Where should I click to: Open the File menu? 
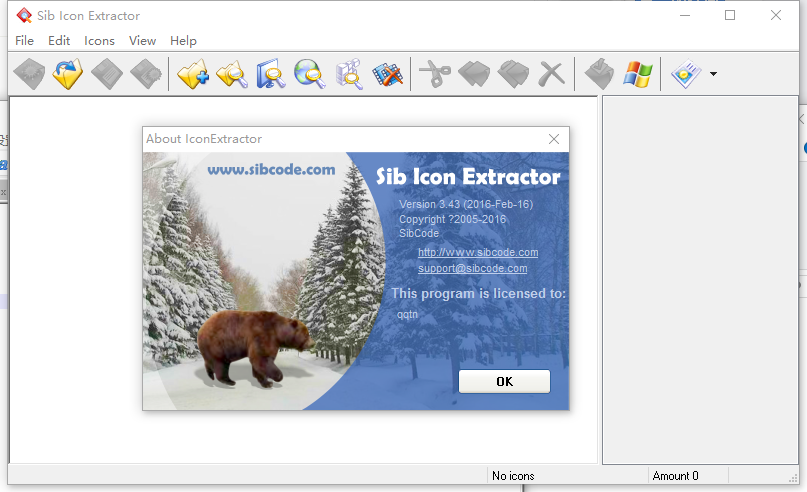(x=25, y=41)
